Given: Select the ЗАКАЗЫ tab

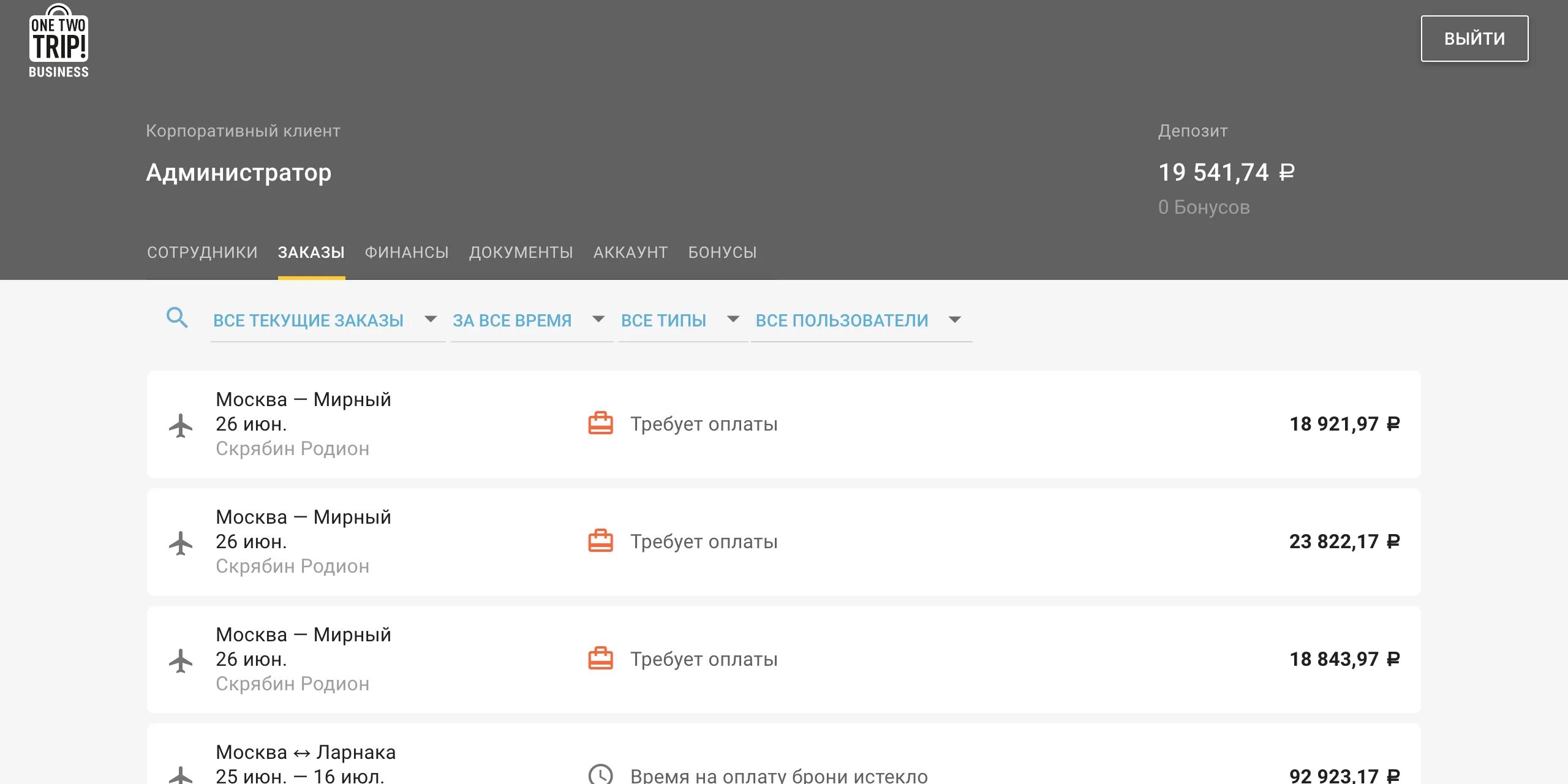Looking at the screenshot, I should (x=311, y=252).
